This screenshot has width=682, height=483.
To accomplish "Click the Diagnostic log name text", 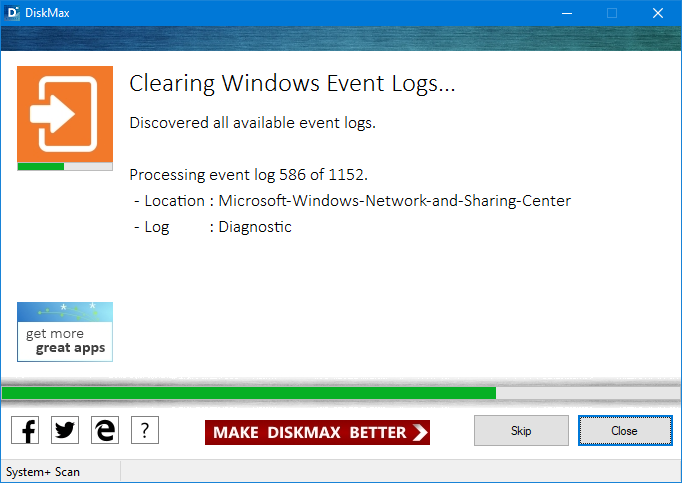I will tap(255, 227).
